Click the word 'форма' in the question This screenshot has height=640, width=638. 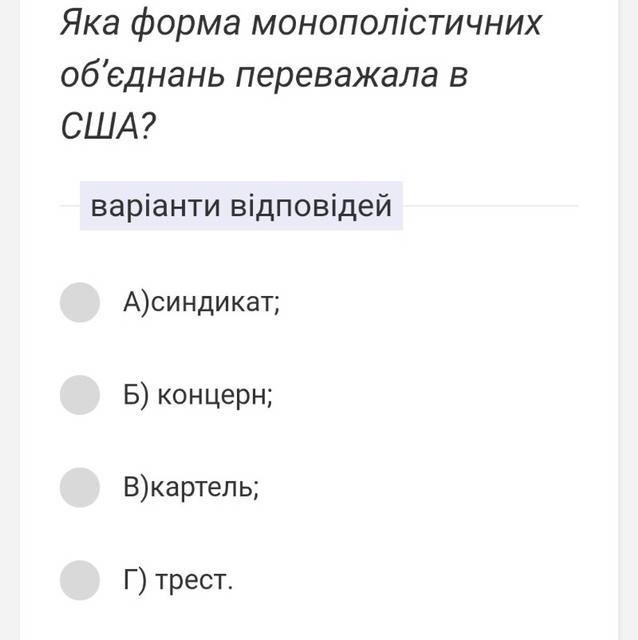(x=190, y=22)
